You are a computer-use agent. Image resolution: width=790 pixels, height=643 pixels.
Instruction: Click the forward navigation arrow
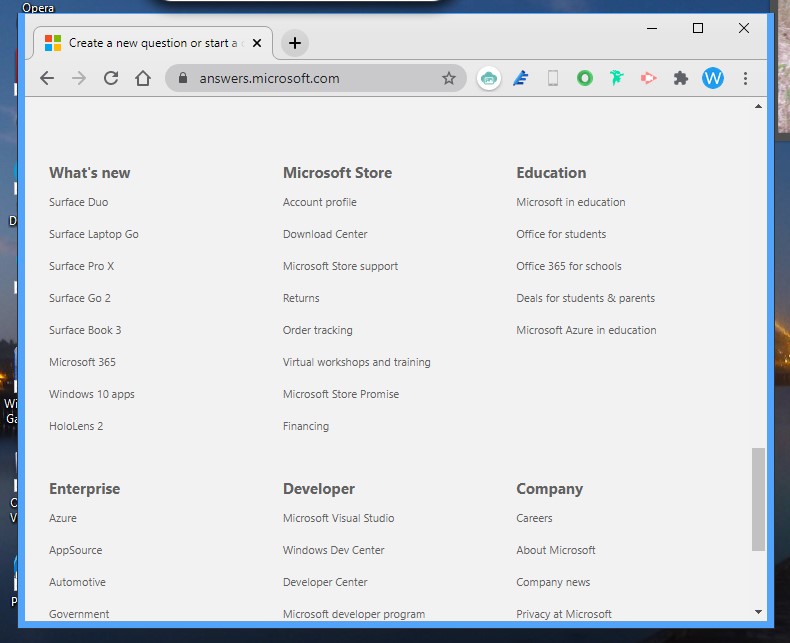(79, 78)
